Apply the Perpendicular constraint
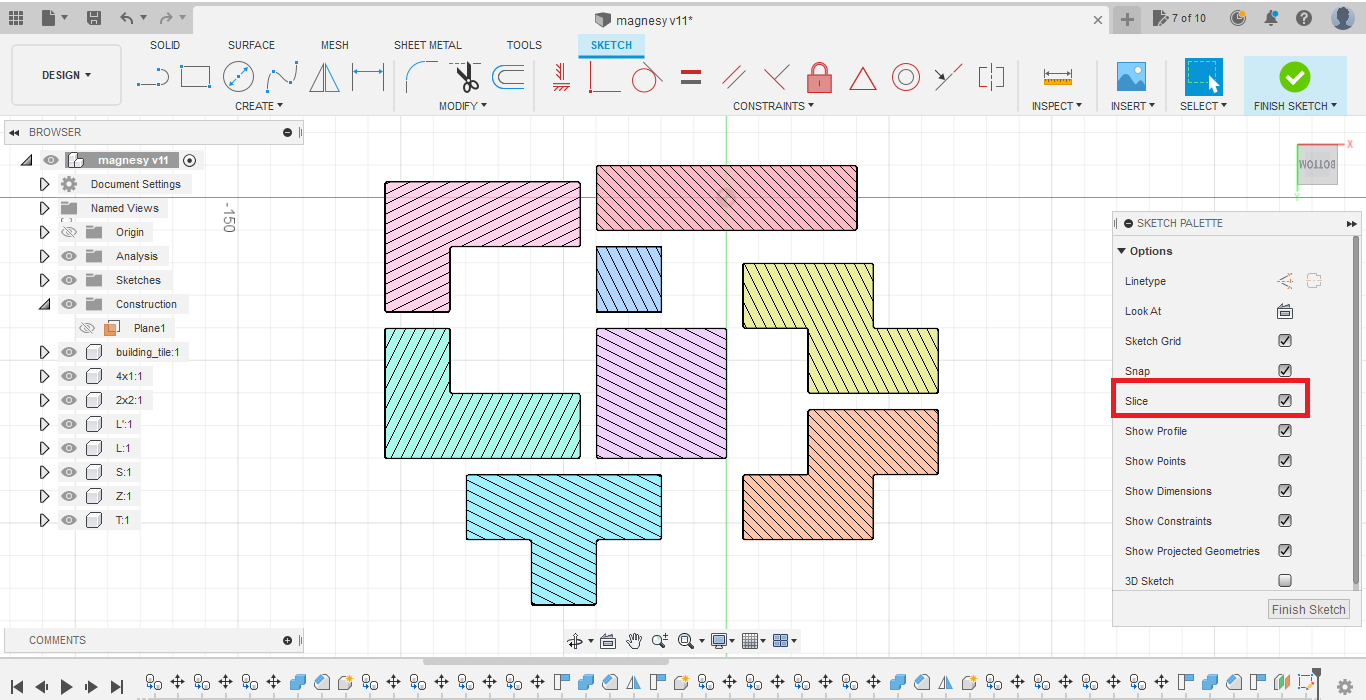The image size is (1366, 700). click(x=776, y=76)
